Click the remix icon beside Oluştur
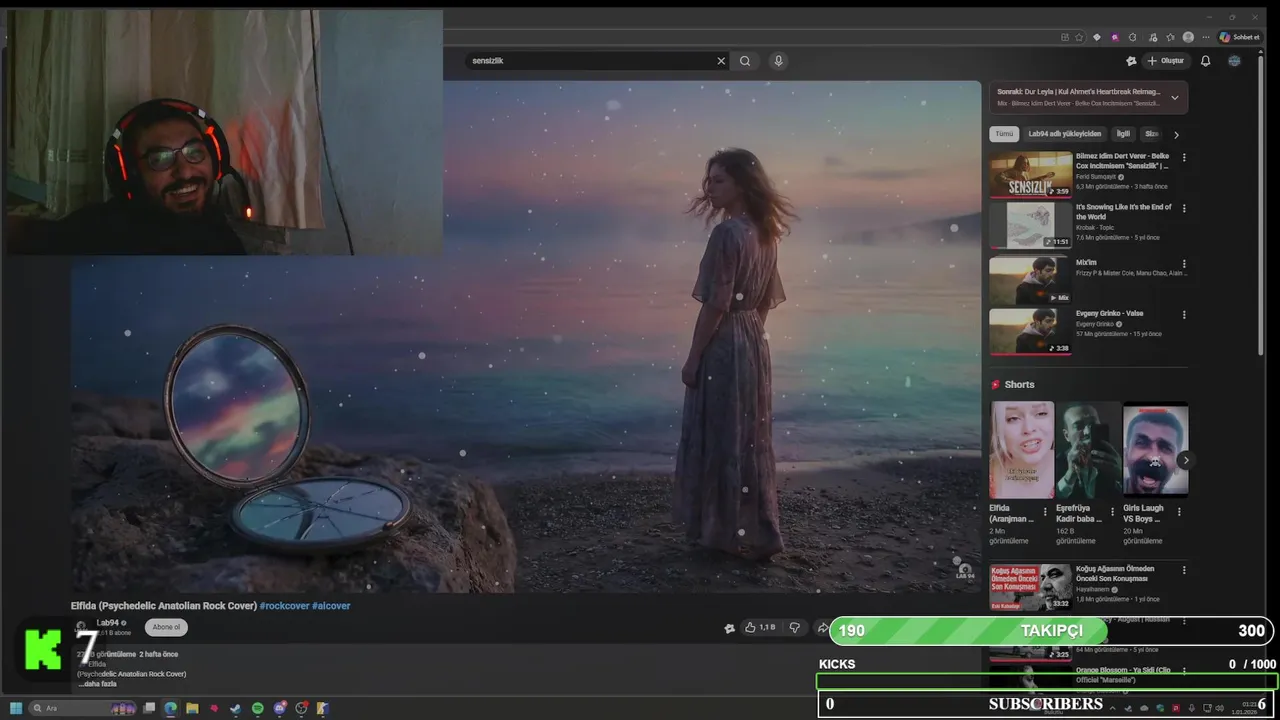 click(x=1131, y=61)
